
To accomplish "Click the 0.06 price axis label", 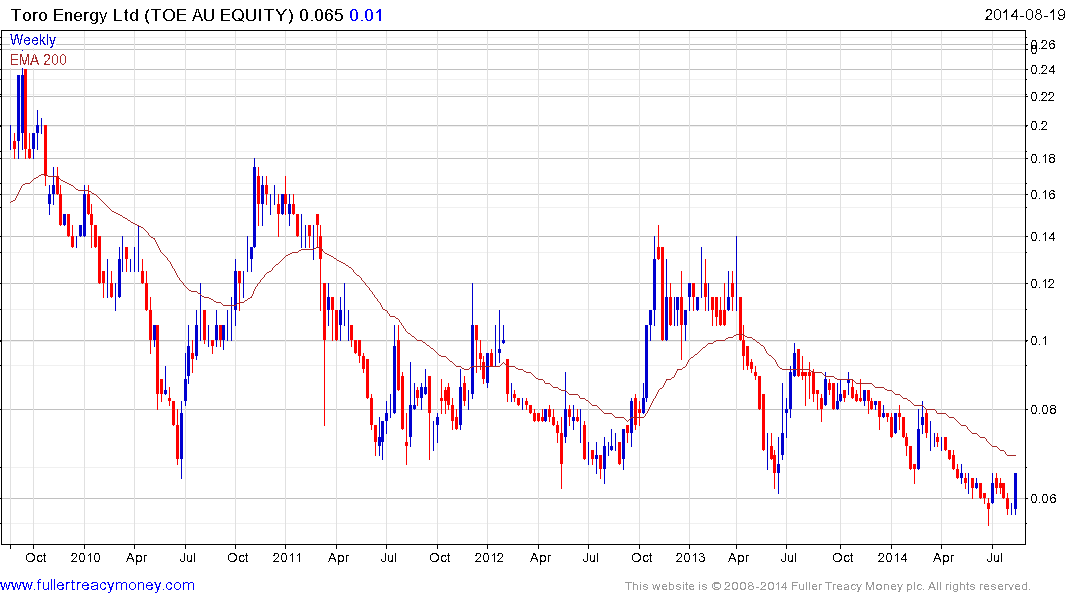I will (1044, 499).
